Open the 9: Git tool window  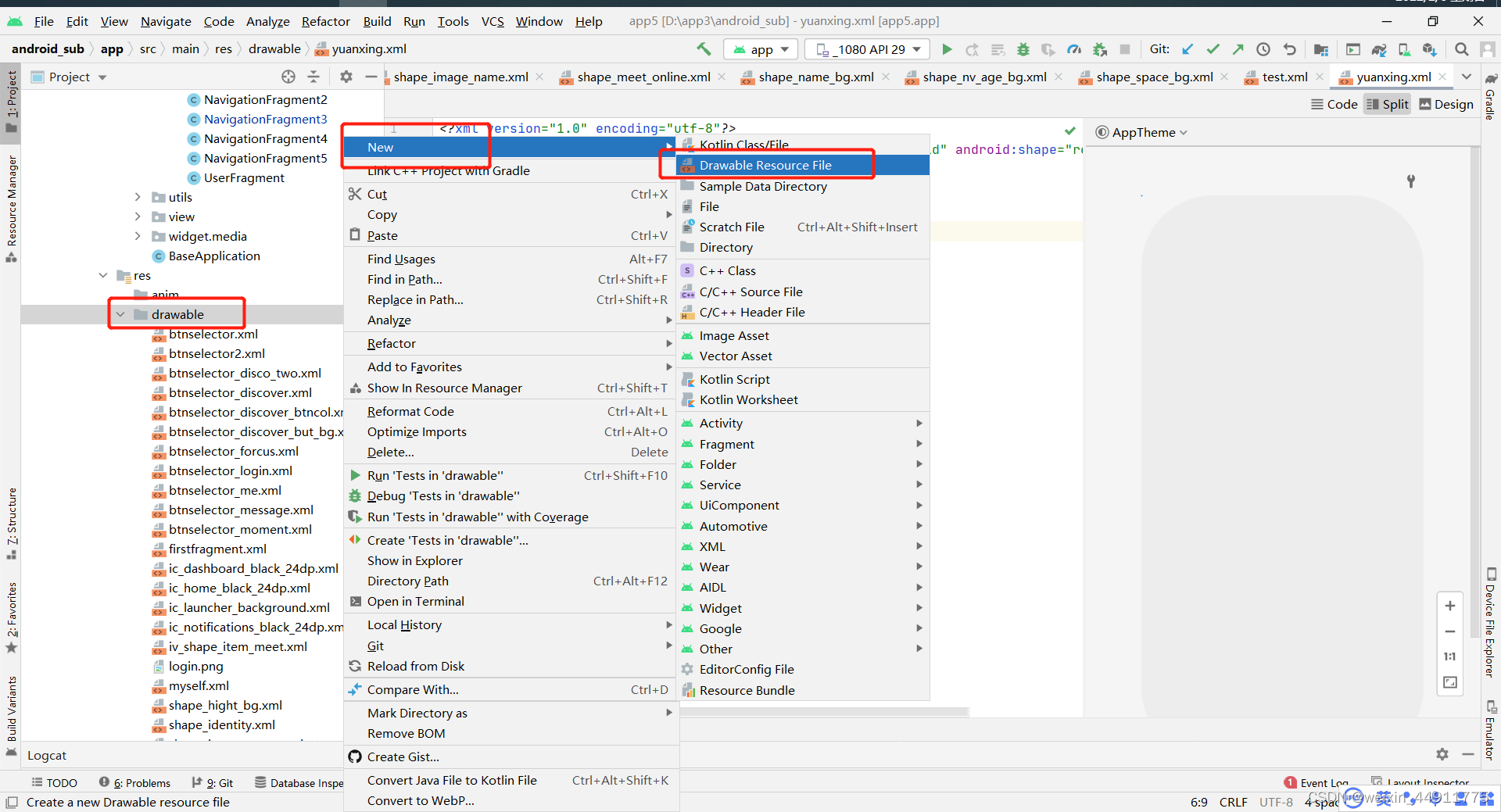pyautogui.click(x=213, y=782)
